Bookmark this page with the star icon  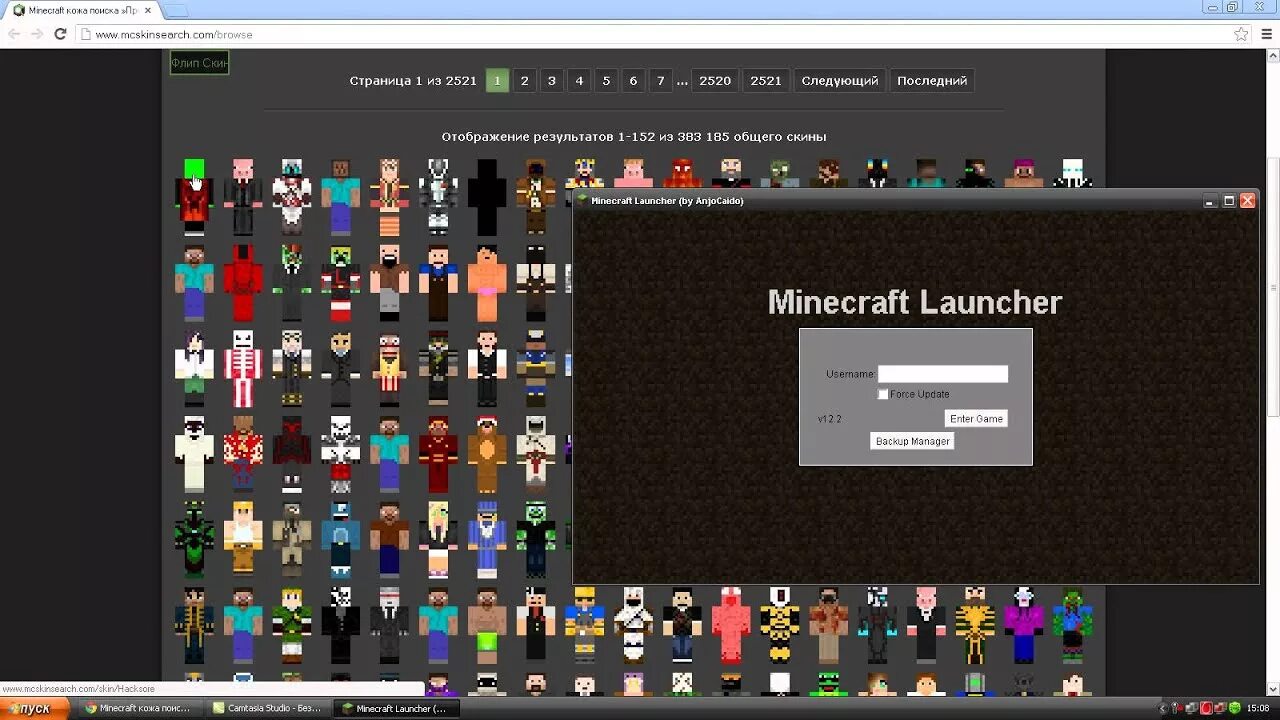(x=1241, y=34)
